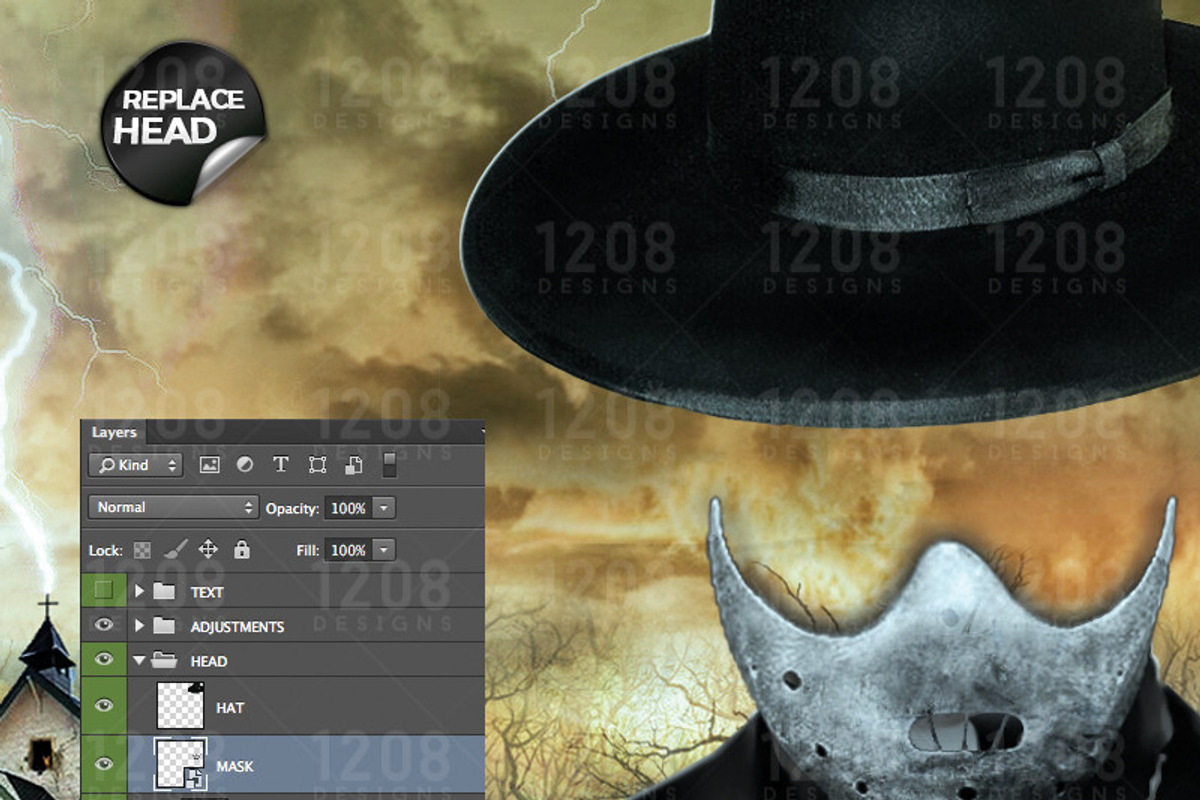Show the hidden TEXT group
Image resolution: width=1200 pixels, height=800 pixels.
103,591
